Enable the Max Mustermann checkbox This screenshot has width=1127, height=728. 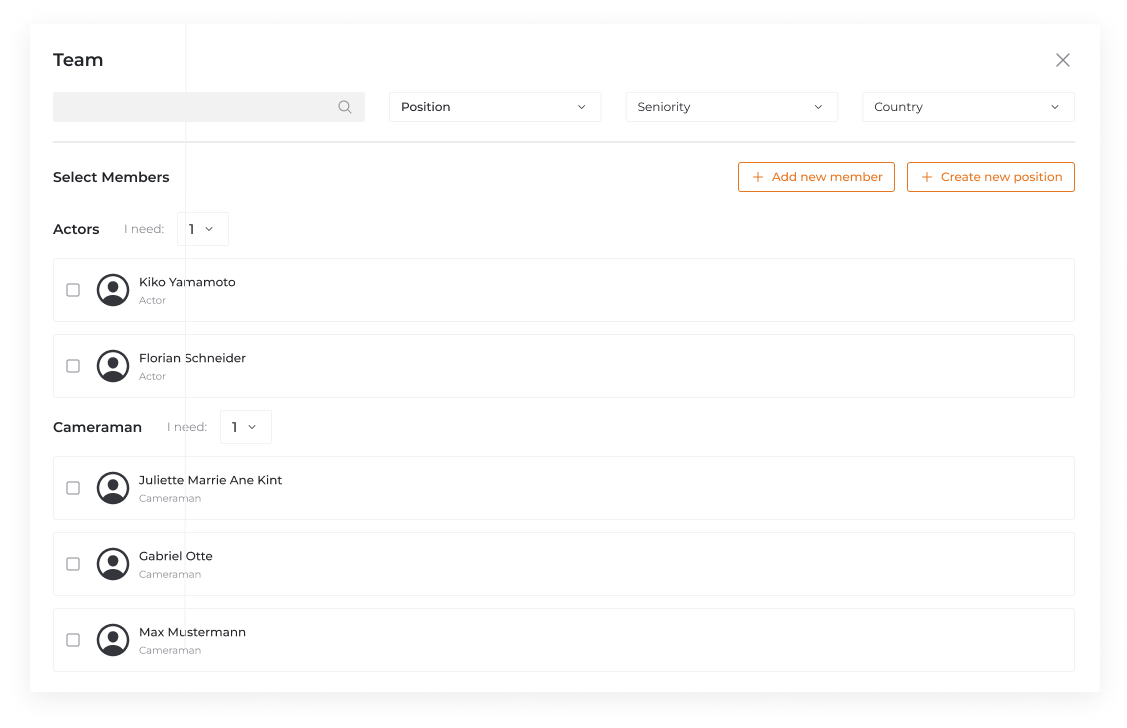73,640
